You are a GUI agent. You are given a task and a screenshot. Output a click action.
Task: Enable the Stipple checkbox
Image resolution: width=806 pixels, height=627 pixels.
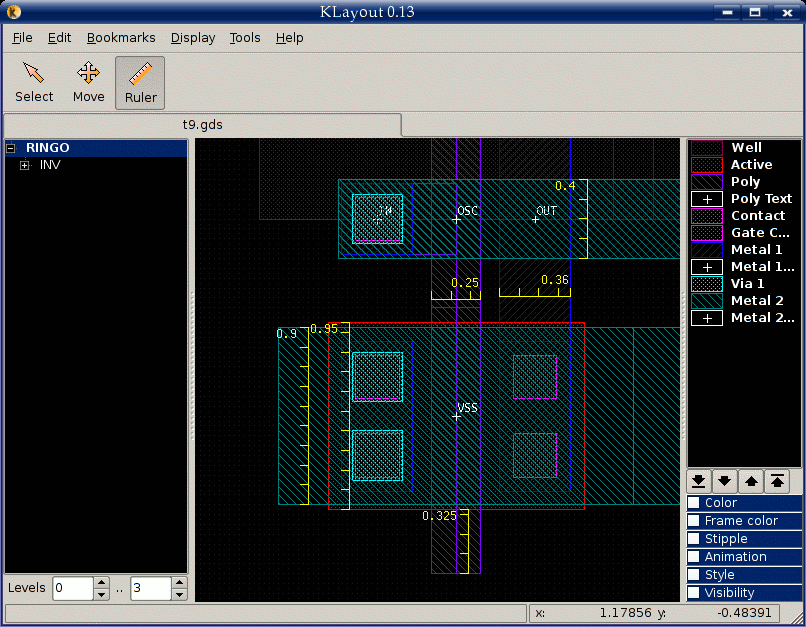coord(694,539)
